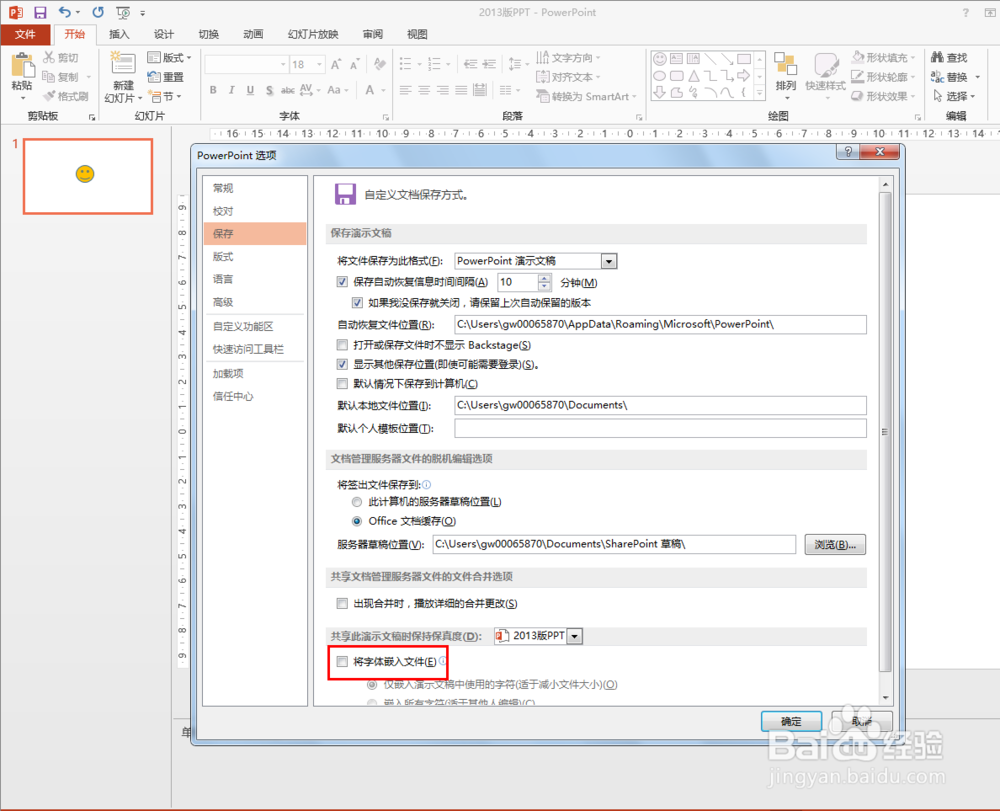Select Office Document Cache radio button
This screenshot has width=1000, height=811.
click(x=357, y=521)
